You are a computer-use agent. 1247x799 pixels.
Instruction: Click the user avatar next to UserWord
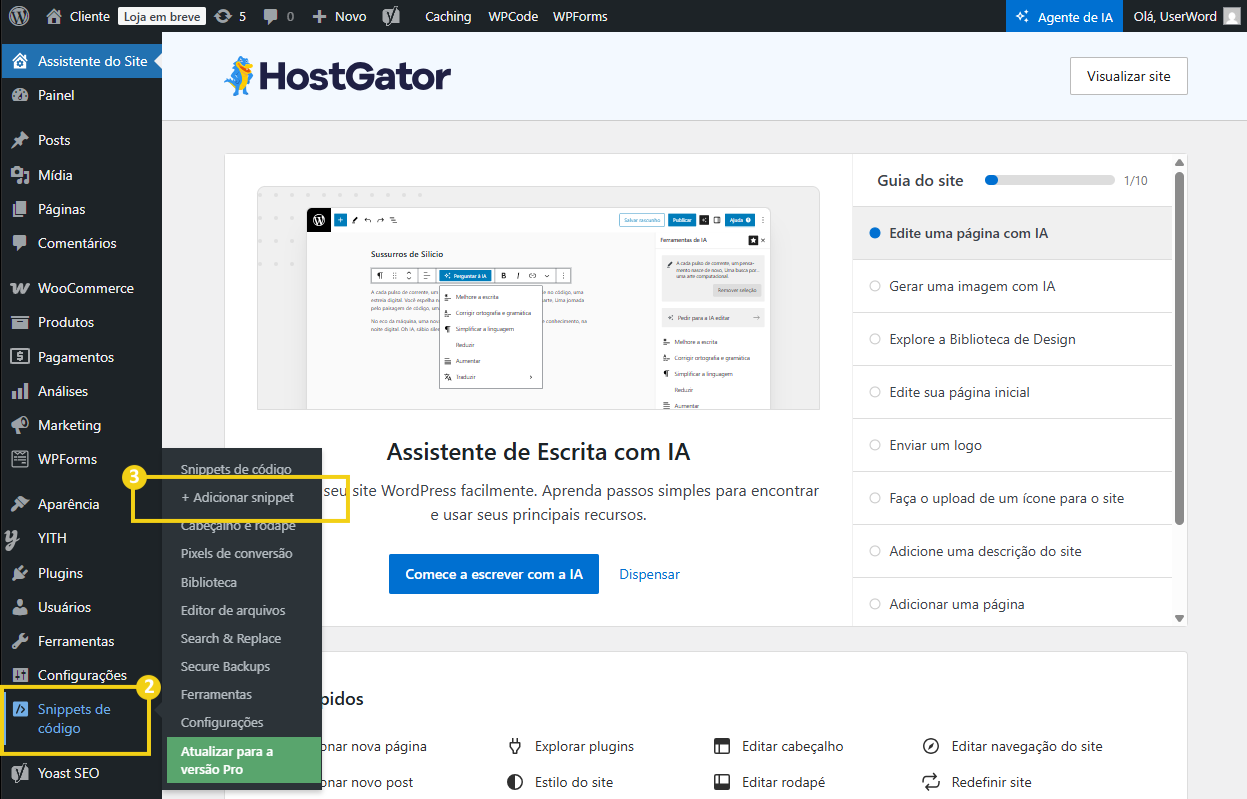(1232, 16)
